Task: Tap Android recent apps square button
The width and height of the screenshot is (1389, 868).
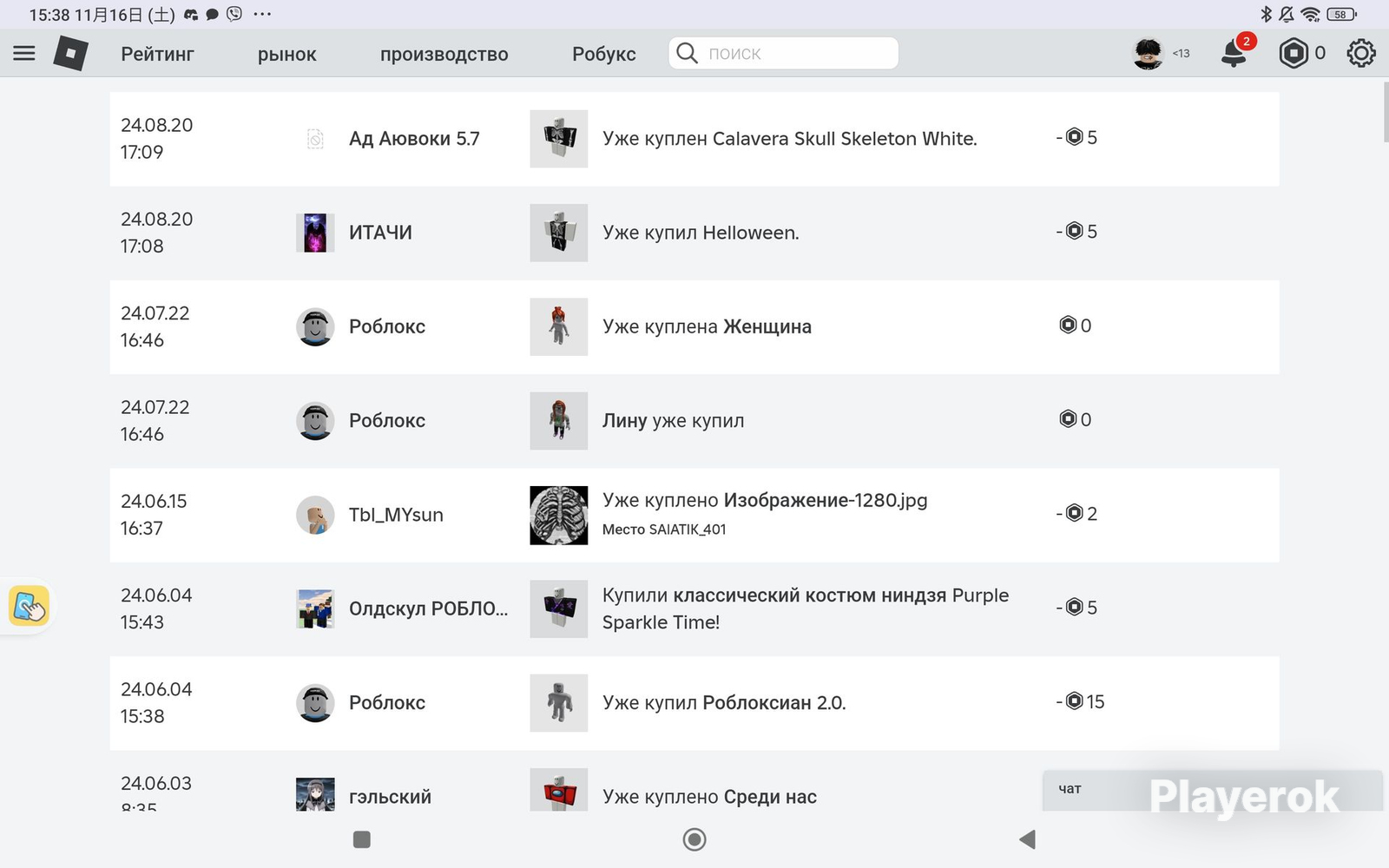Action: coord(362,839)
